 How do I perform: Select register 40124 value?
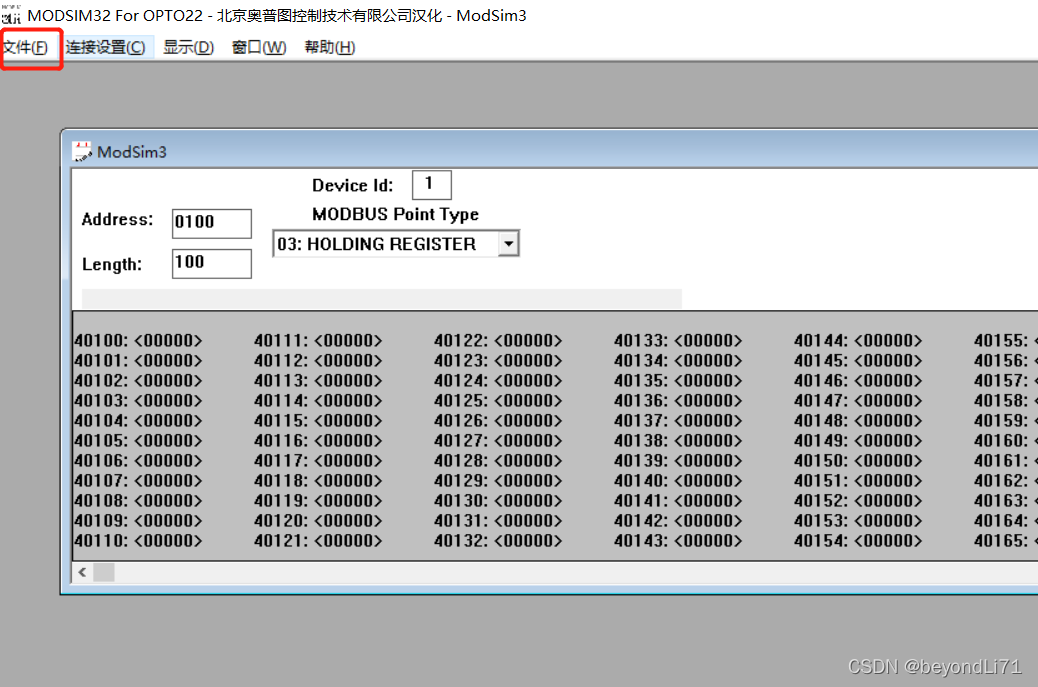pos(528,381)
